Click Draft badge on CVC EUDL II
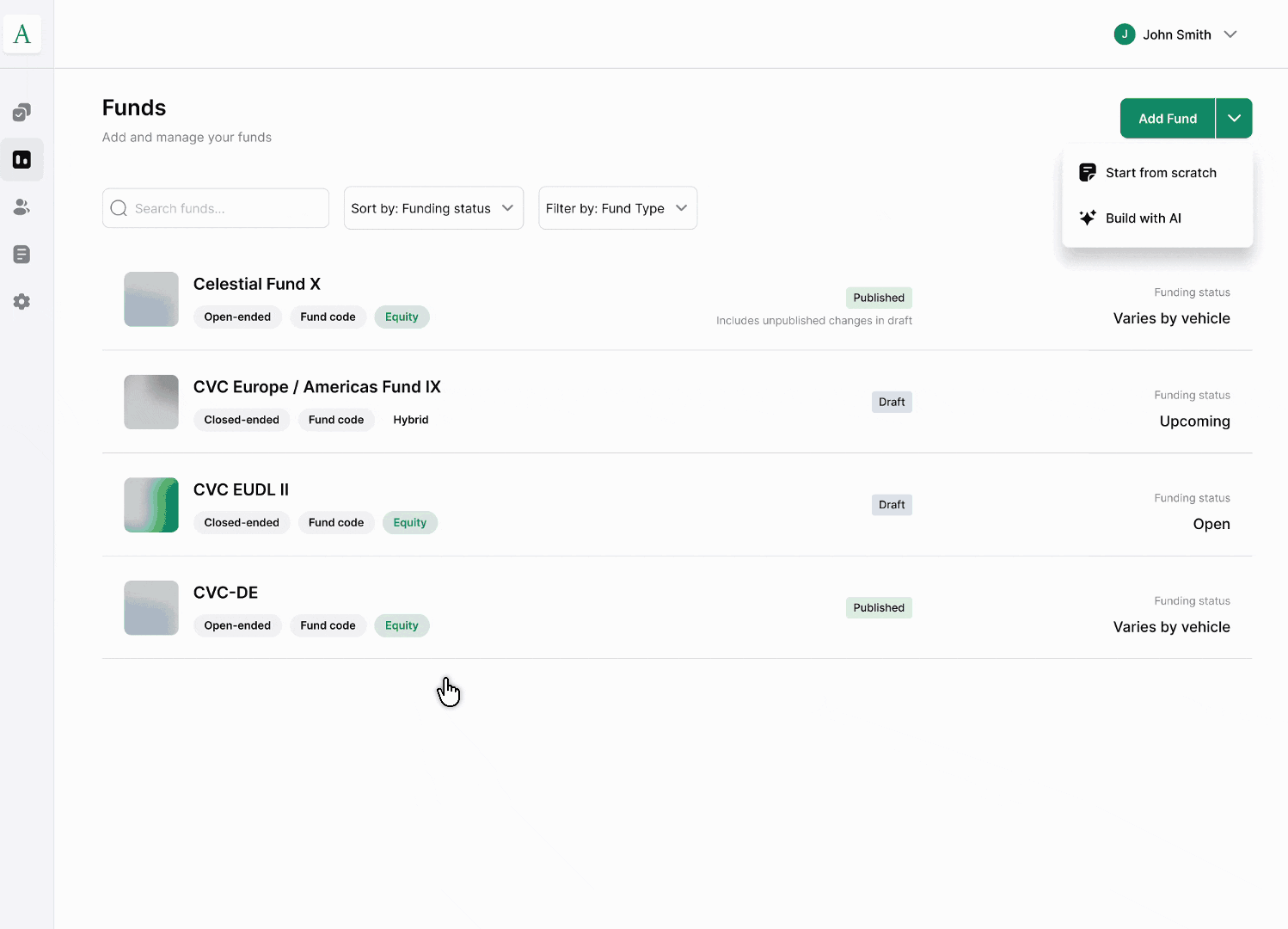Viewport: 1288px width, 929px height. tap(892, 505)
